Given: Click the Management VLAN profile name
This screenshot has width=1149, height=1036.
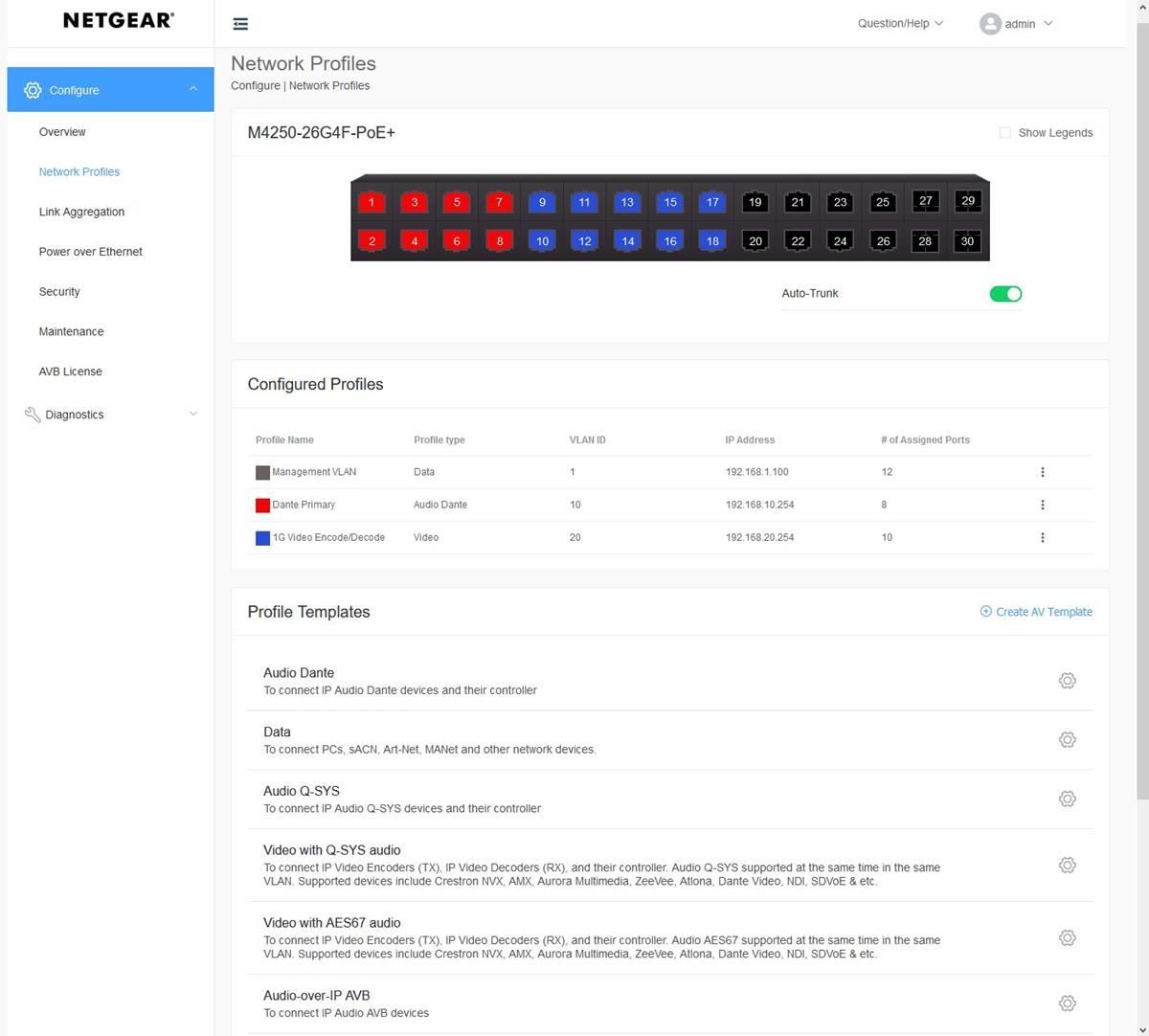Looking at the screenshot, I should [314, 472].
